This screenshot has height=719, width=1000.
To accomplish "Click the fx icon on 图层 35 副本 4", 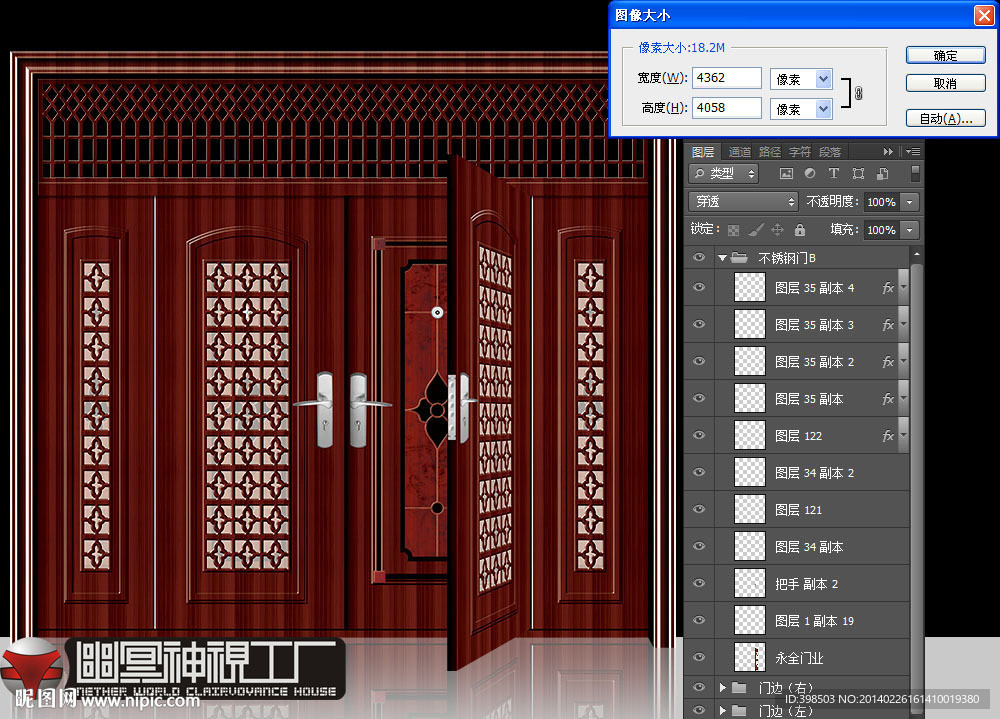I will tap(888, 288).
